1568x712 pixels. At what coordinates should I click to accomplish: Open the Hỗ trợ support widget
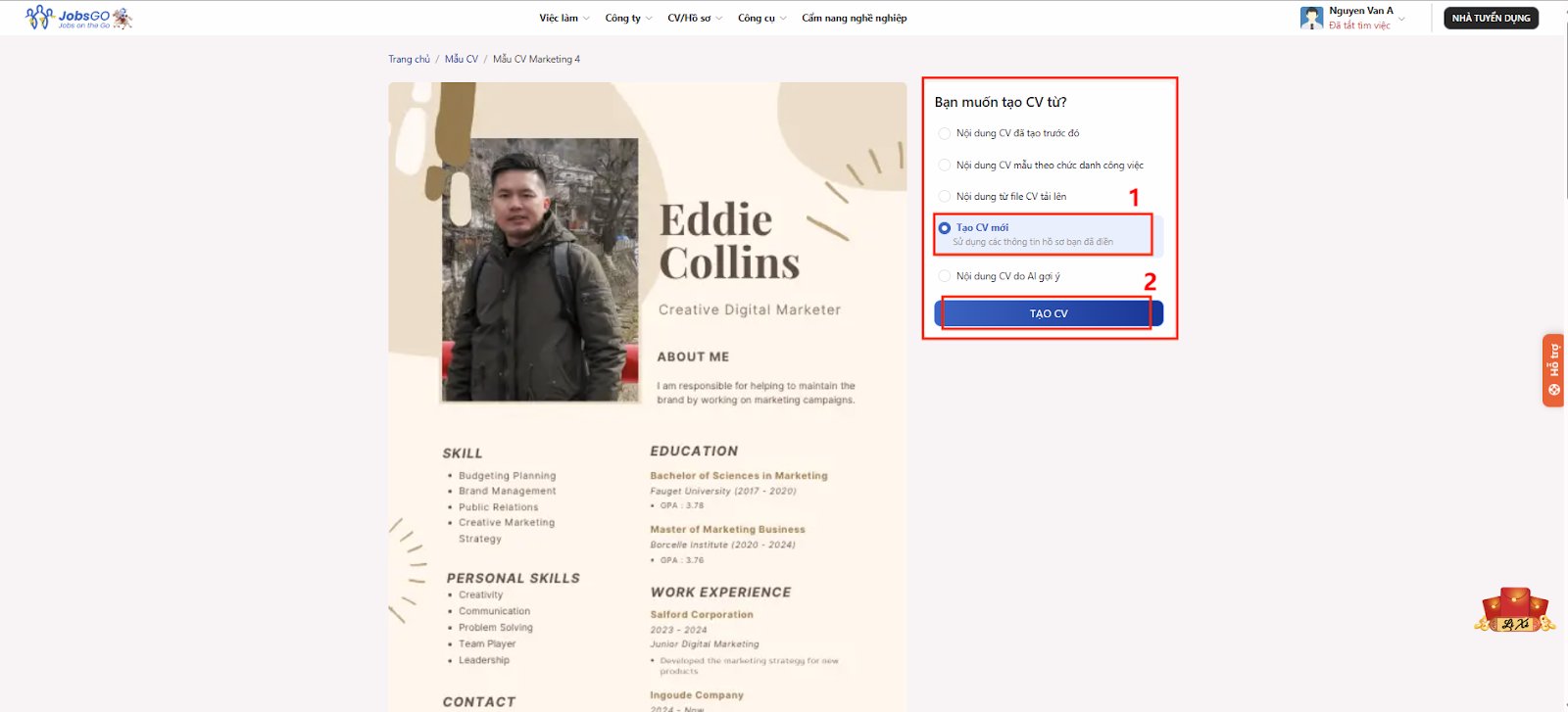(1553, 370)
